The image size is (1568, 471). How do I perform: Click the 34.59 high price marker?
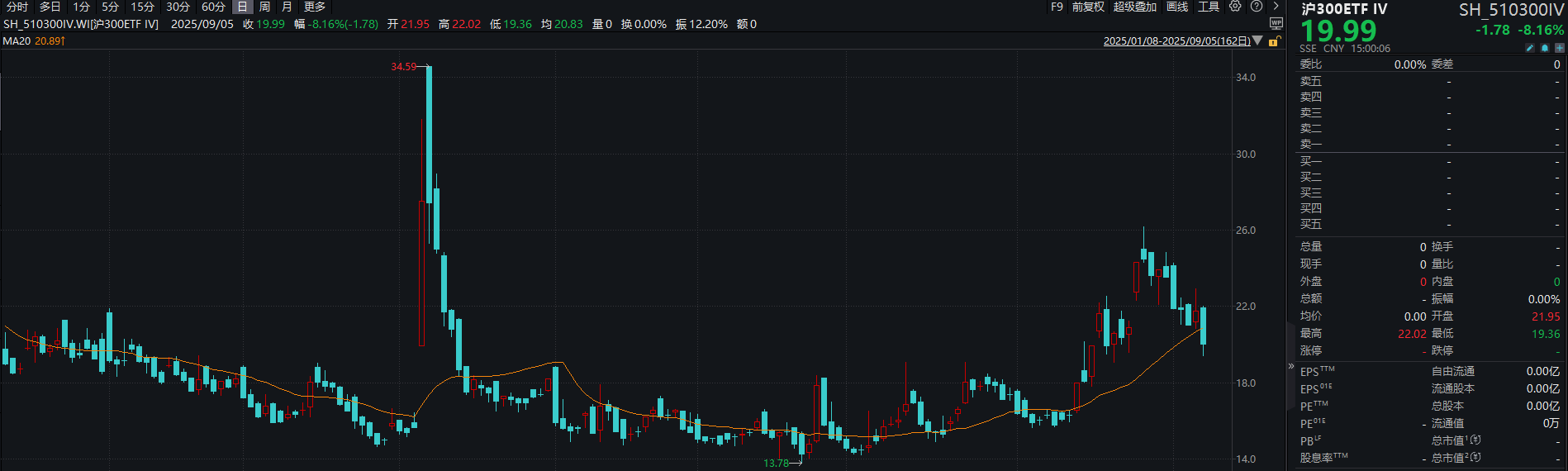click(403, 67)
